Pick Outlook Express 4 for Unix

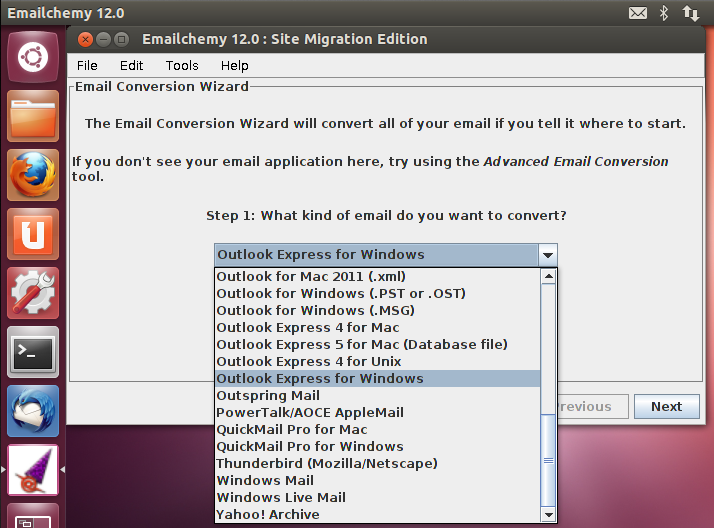[x=377, y=361]
